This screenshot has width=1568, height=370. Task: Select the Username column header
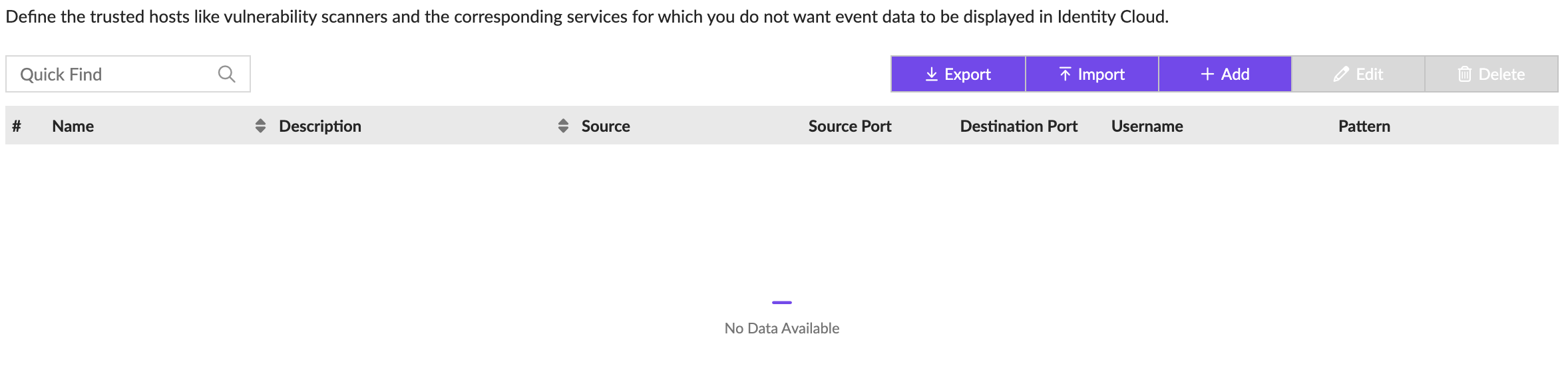pyautogui.click(x=1147, y=126)
